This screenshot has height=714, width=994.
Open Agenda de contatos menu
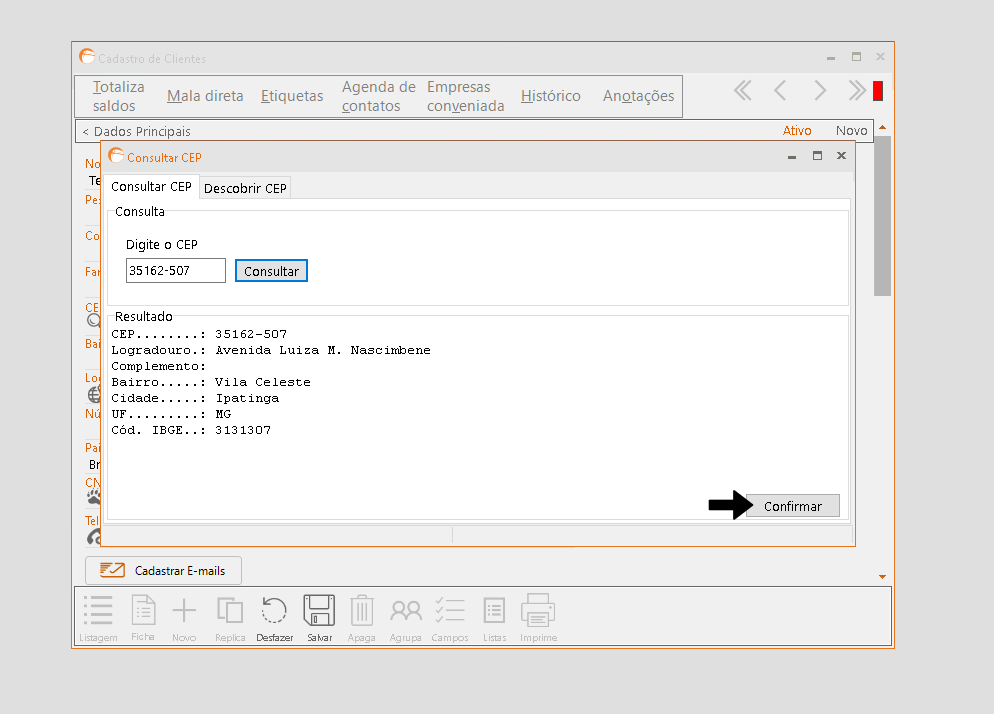coord(378,96)
